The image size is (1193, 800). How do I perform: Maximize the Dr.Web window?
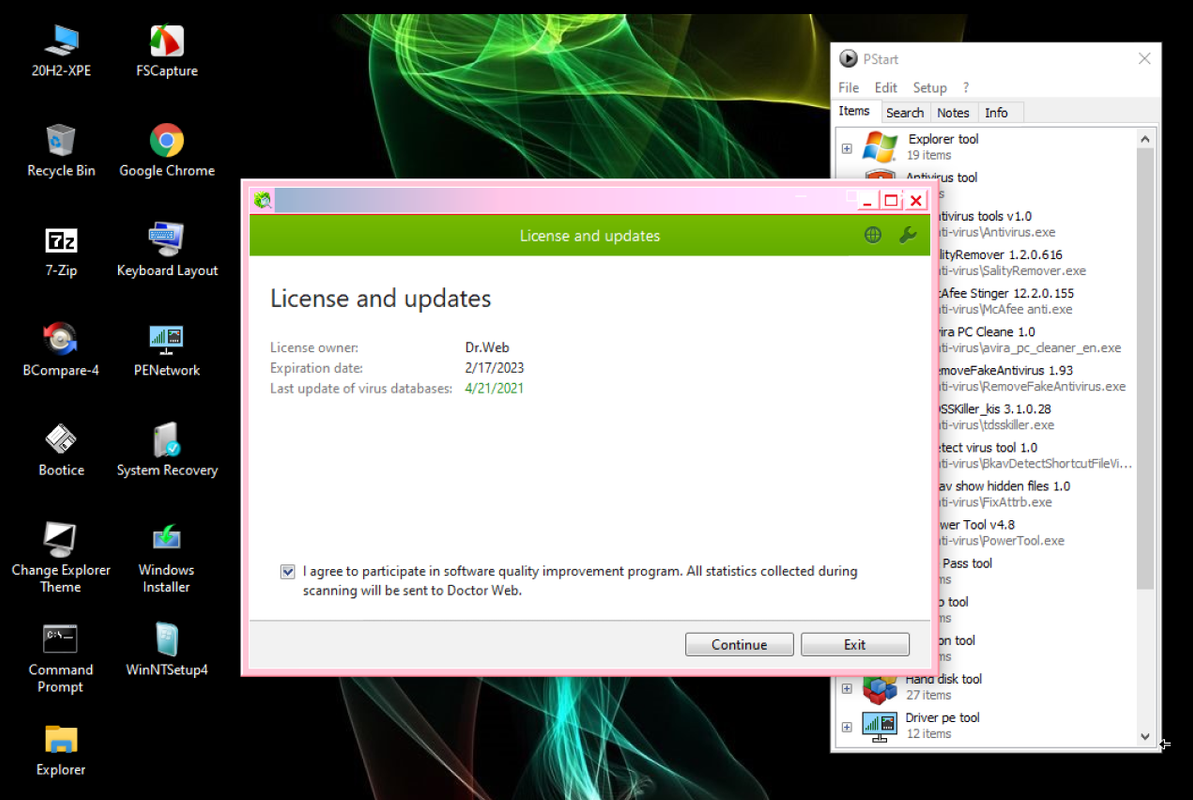pyautogui.click(x=891, y=200)
